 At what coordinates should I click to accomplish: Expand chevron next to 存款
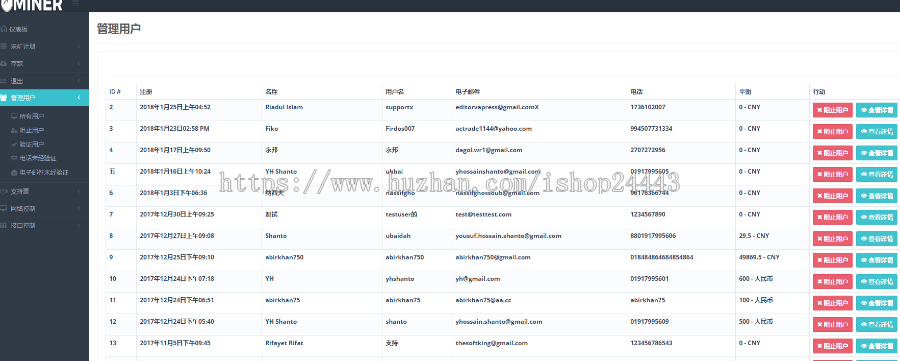(x=79, y=64)
